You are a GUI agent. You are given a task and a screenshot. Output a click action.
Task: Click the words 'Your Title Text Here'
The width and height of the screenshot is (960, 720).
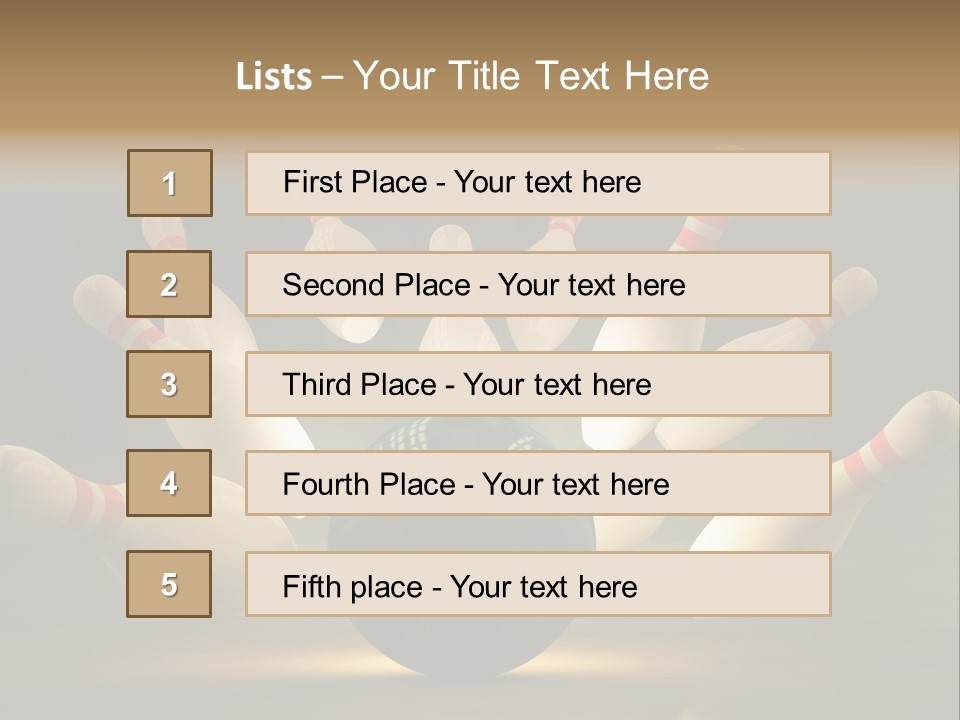pos(531,76)
